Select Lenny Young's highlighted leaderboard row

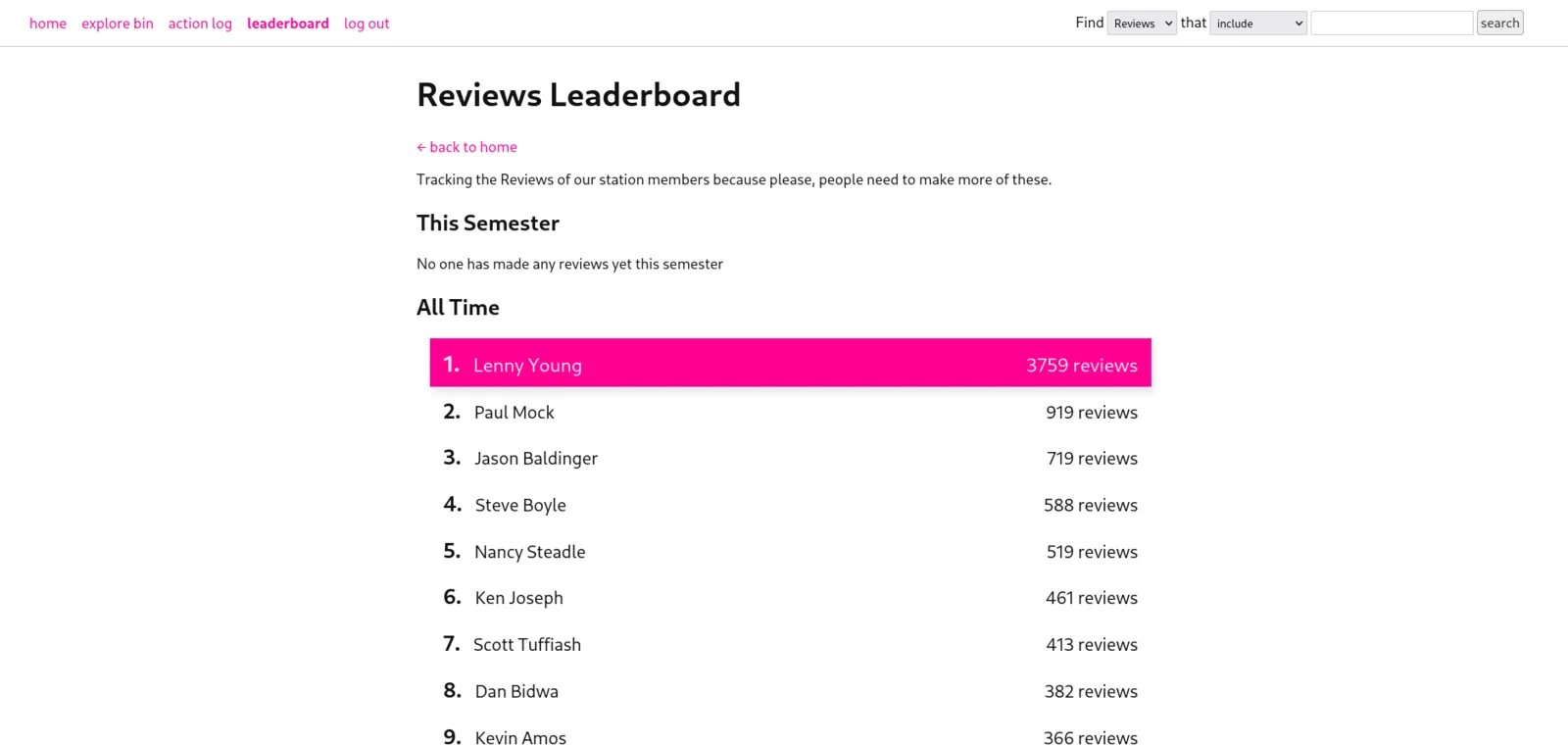791,363
